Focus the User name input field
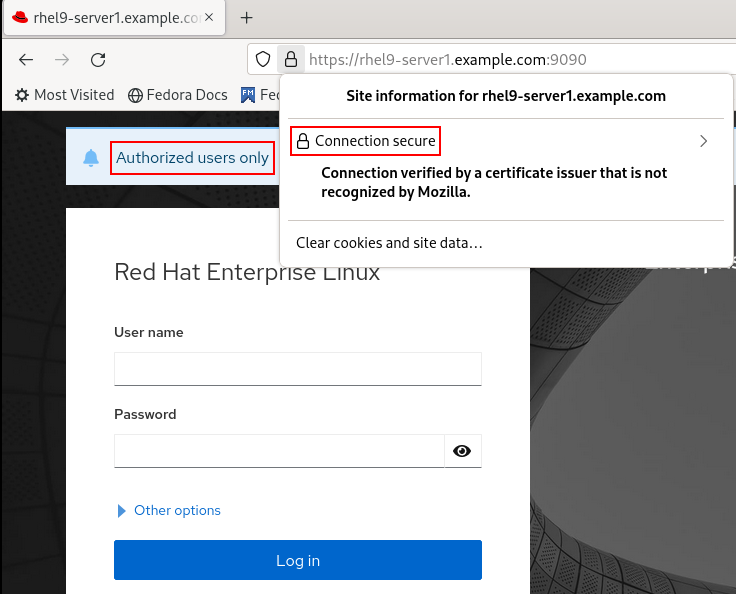This screenshot has width=736, height=594. click(x=297, y=368)
